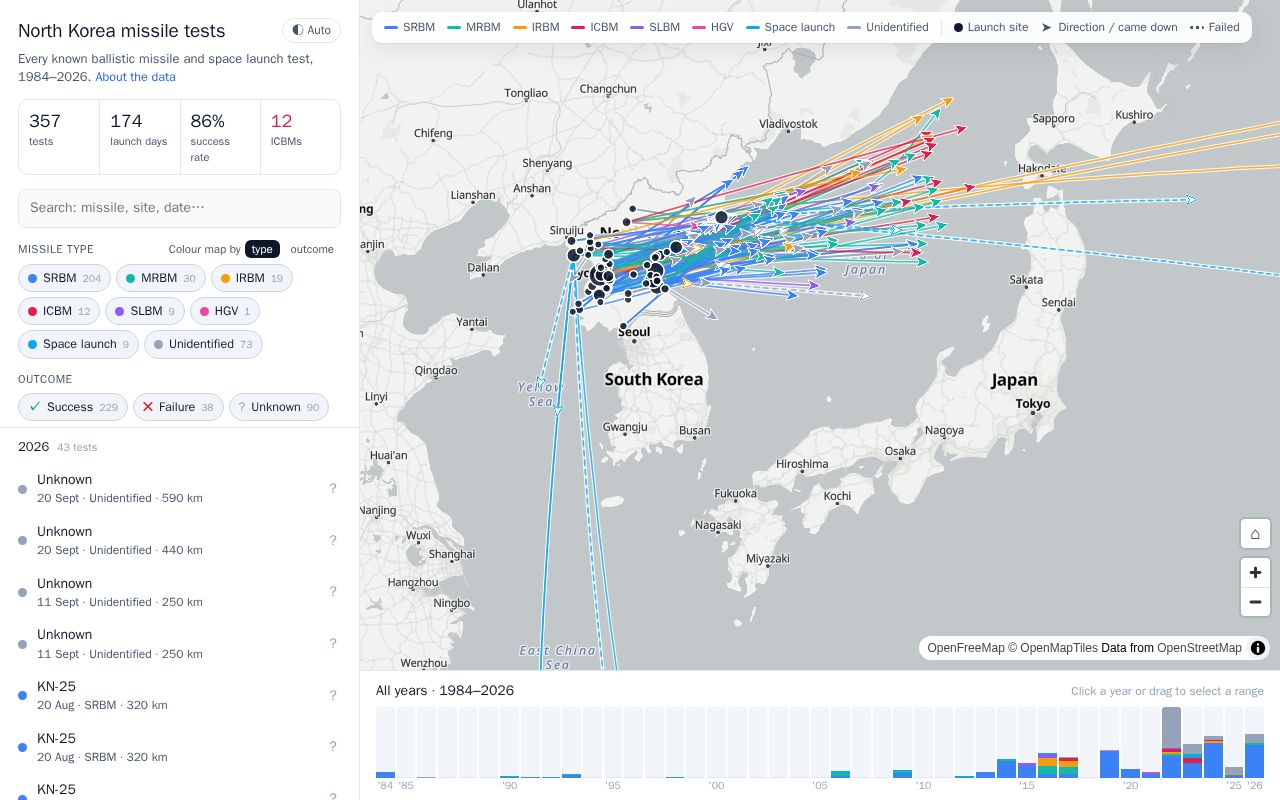Click outcome icon for 590 km test
The image size is (1280, 800).
[333, 489]
